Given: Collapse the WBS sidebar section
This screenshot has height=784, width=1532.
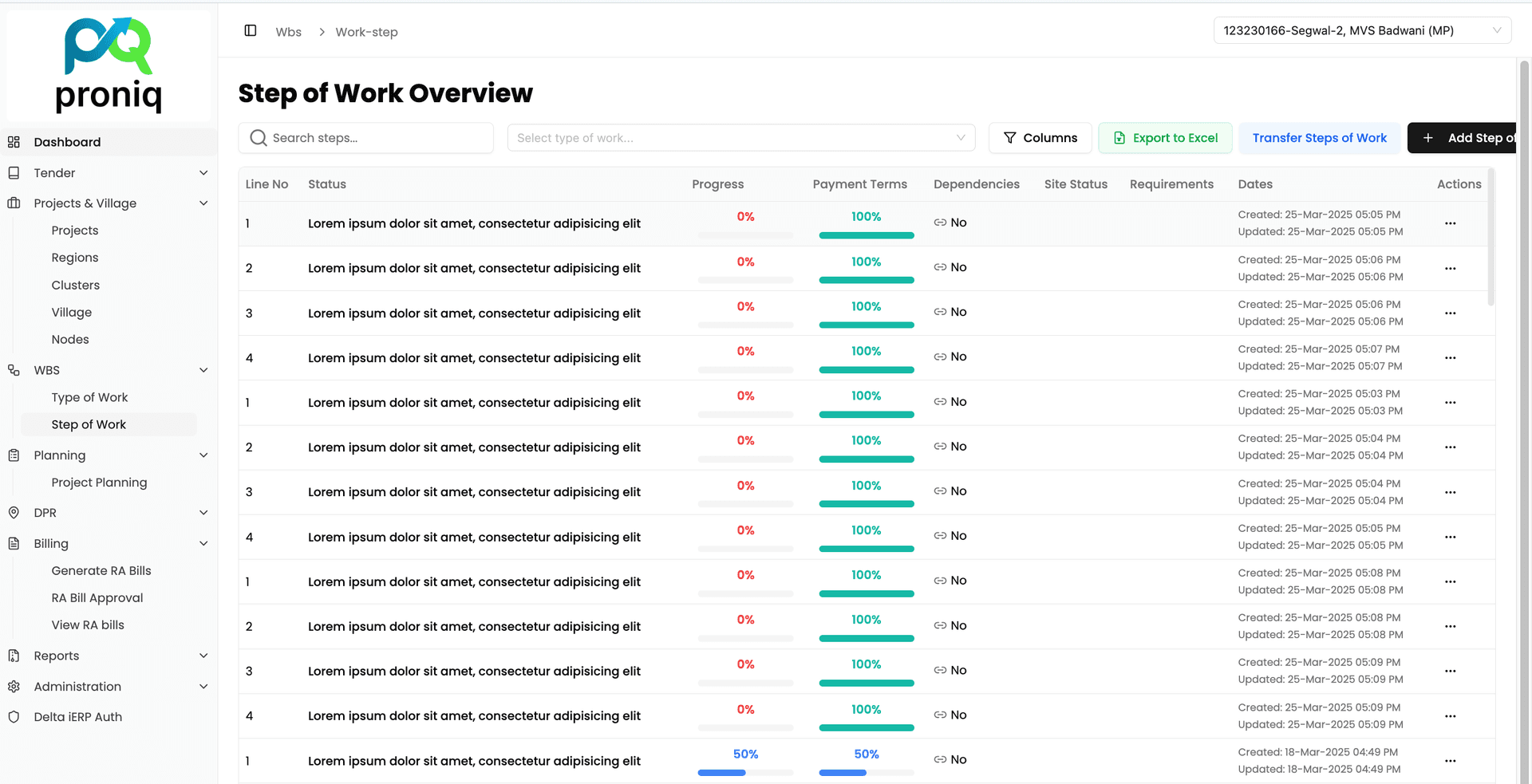Looking at the screenshot, I should tap(203, 370).
